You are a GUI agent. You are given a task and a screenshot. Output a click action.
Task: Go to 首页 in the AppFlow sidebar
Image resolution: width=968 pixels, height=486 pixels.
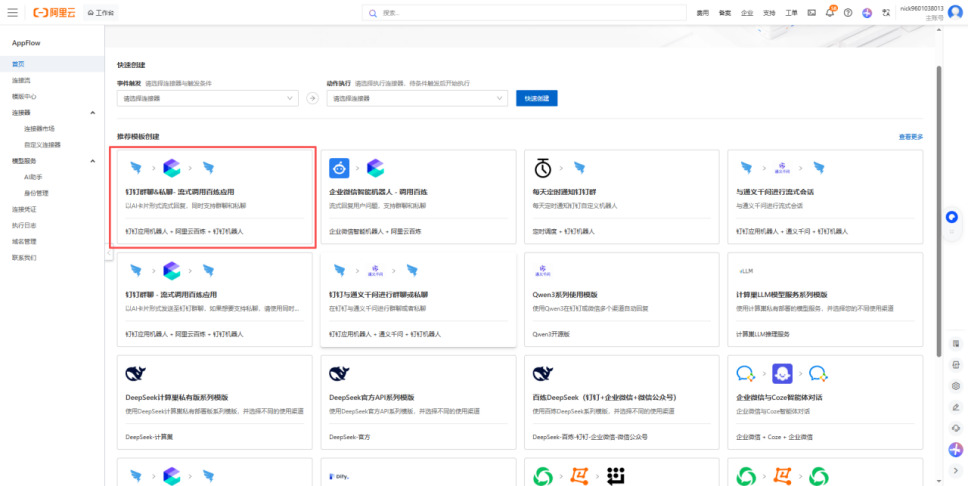[52, 64]
